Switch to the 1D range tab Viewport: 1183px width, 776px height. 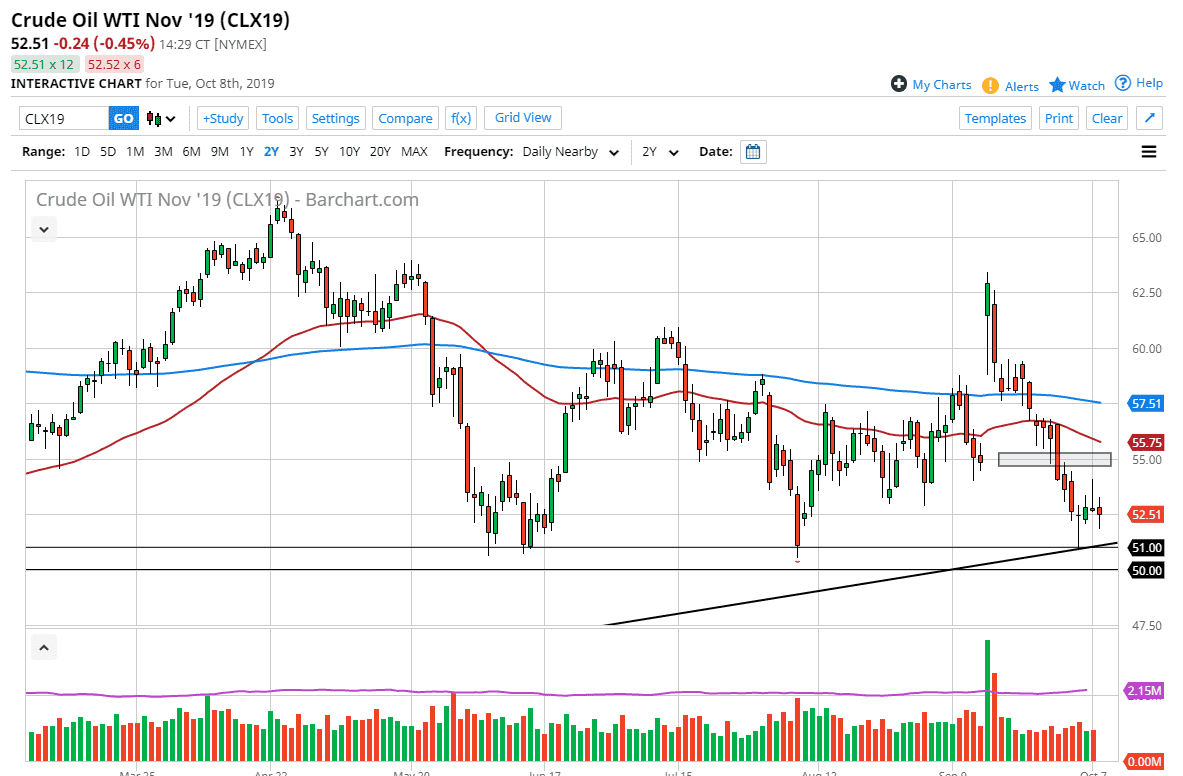82,151
